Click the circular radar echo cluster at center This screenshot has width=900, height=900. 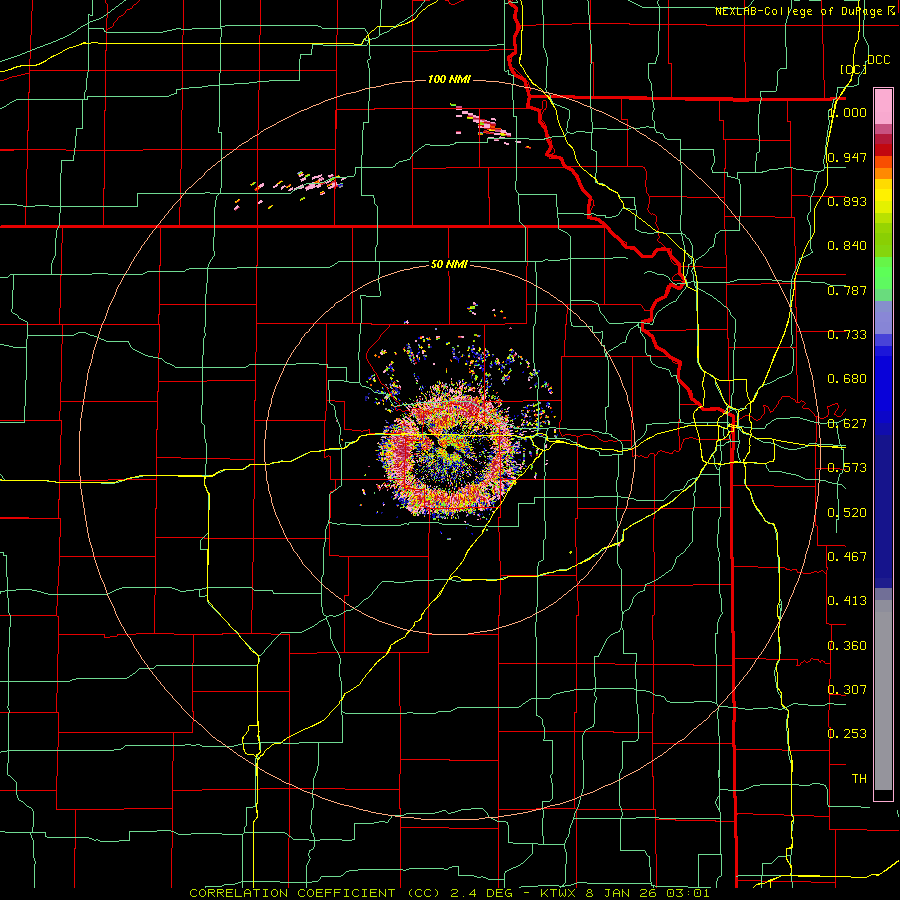pyautogui.click(x=452, y=452)
